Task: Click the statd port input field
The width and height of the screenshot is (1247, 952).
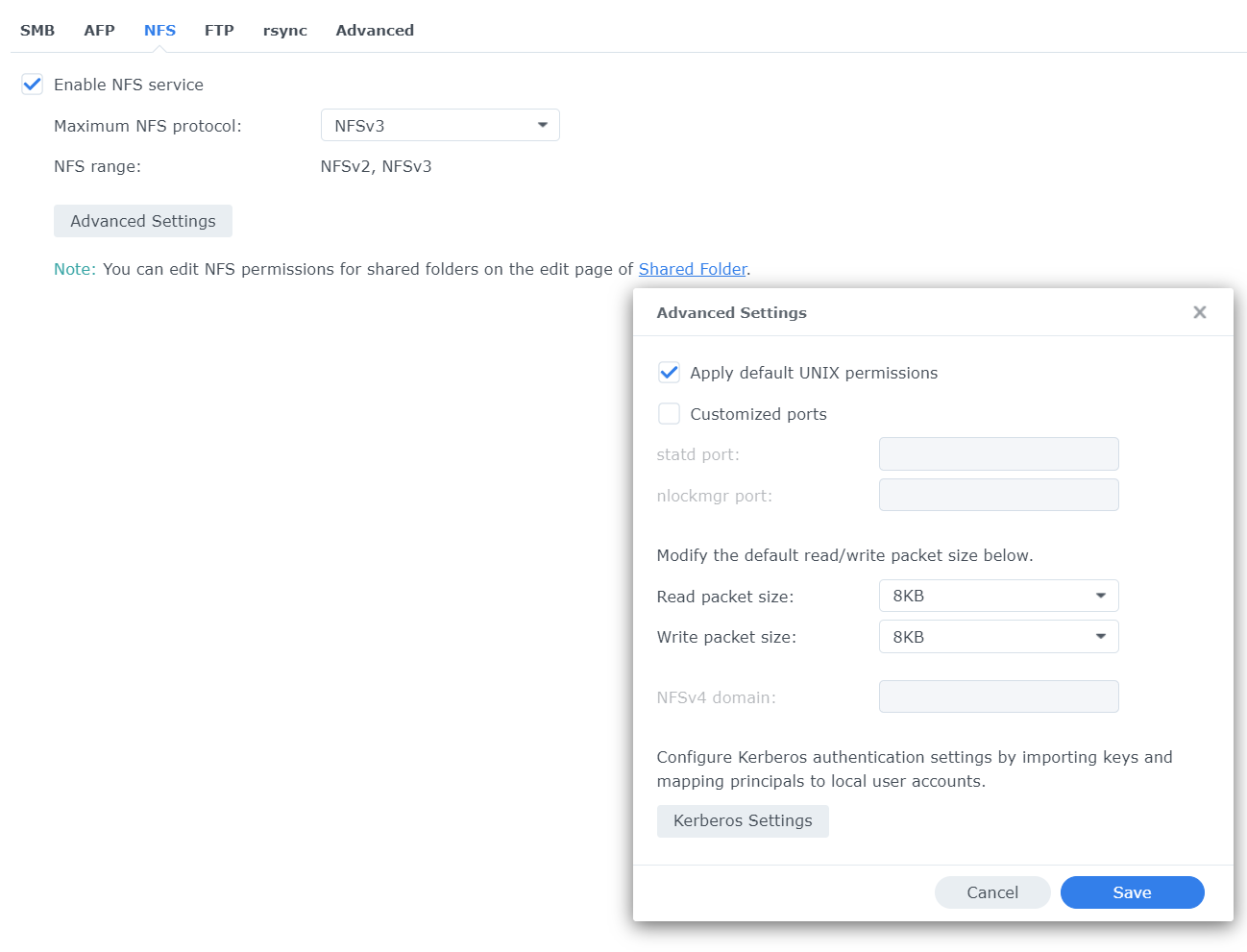Action: pyautogui.click(x=998, y=454)
